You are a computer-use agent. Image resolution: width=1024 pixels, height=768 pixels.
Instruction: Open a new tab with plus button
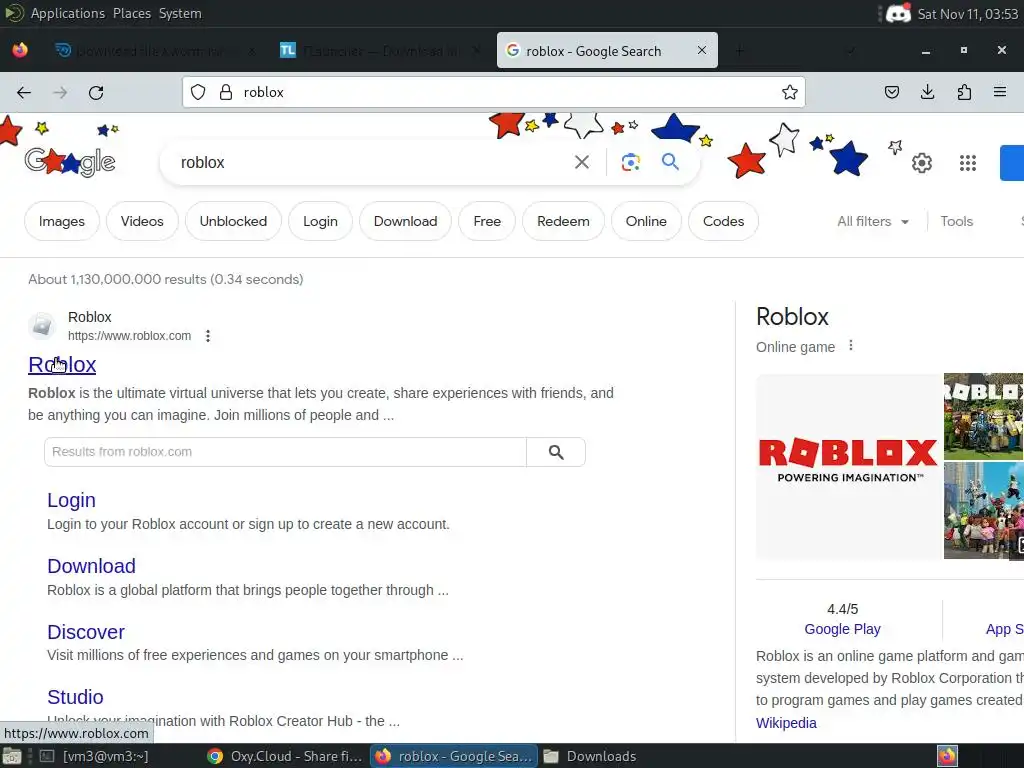(739, 50)
